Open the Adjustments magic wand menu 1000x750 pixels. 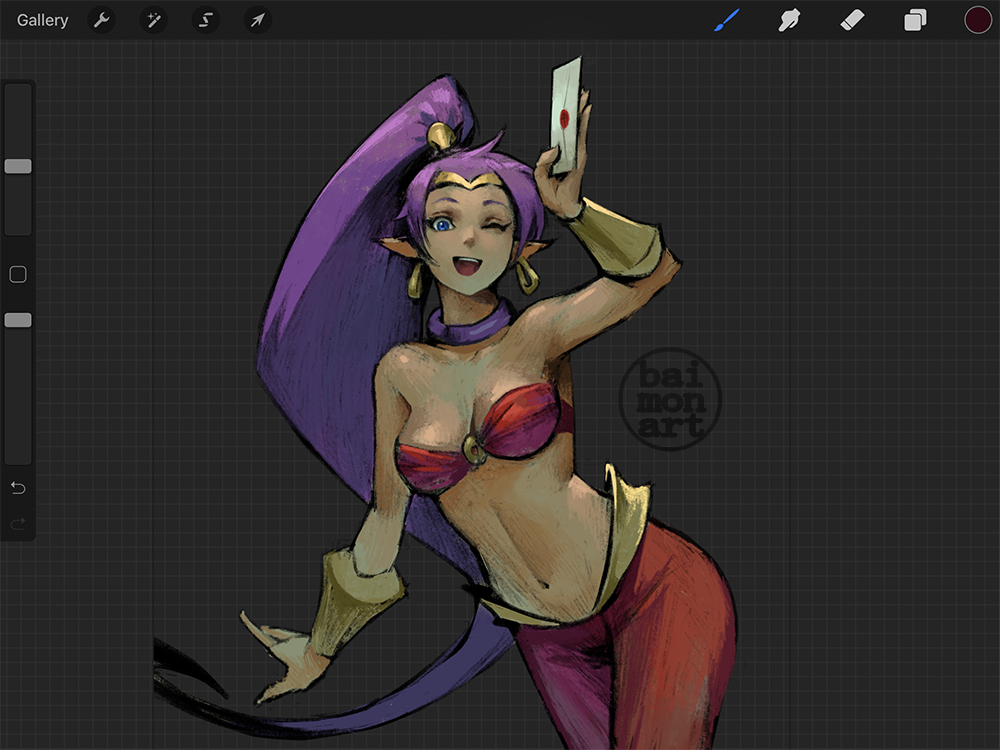click(x=154, y=20)
